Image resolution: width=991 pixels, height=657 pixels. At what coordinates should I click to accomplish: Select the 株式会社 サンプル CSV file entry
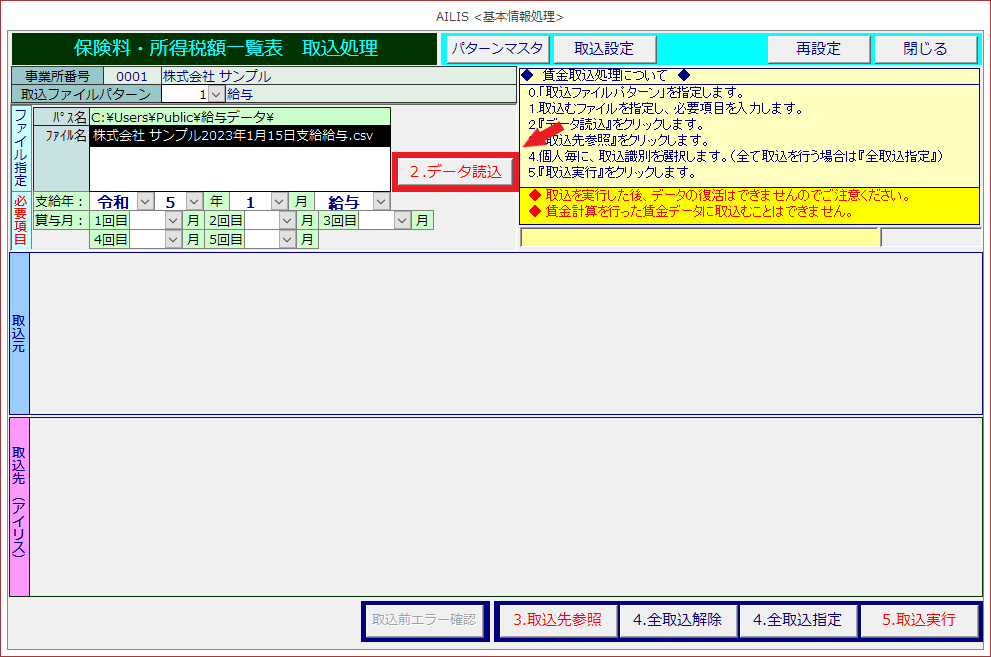(x=239, y=136)
